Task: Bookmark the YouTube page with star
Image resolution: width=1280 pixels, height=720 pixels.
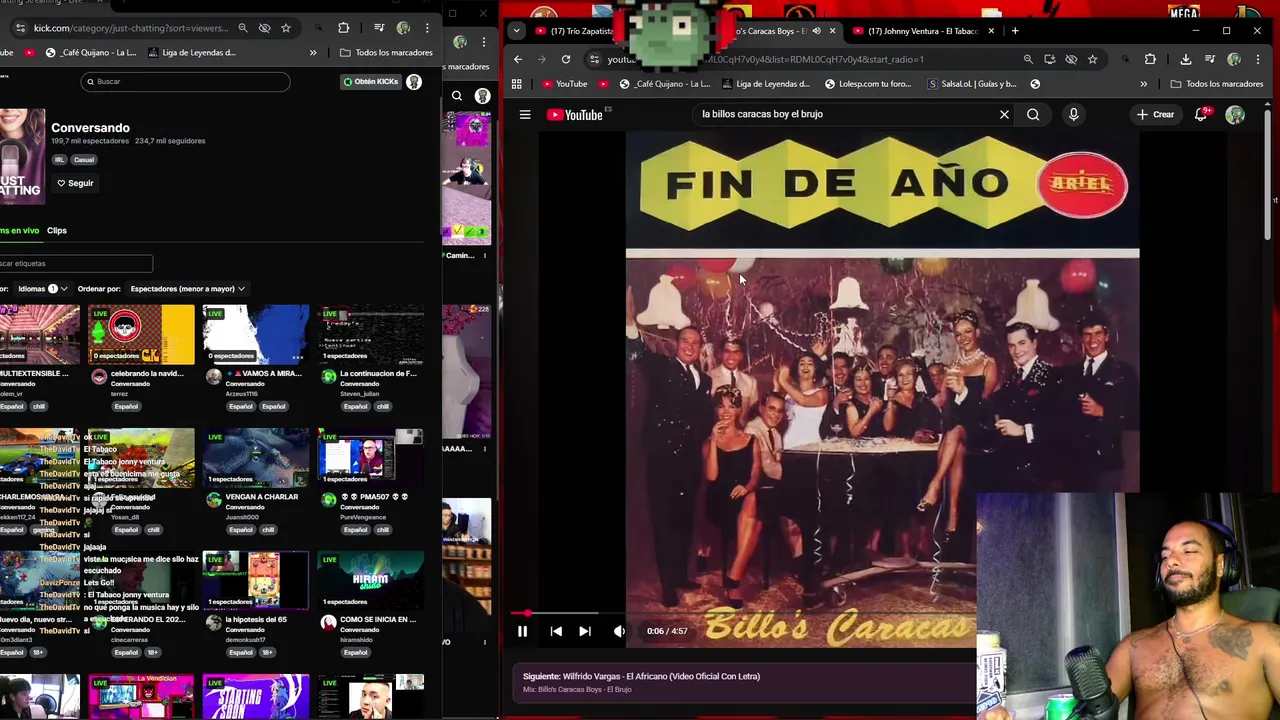Action: [x=1092, y=59]
